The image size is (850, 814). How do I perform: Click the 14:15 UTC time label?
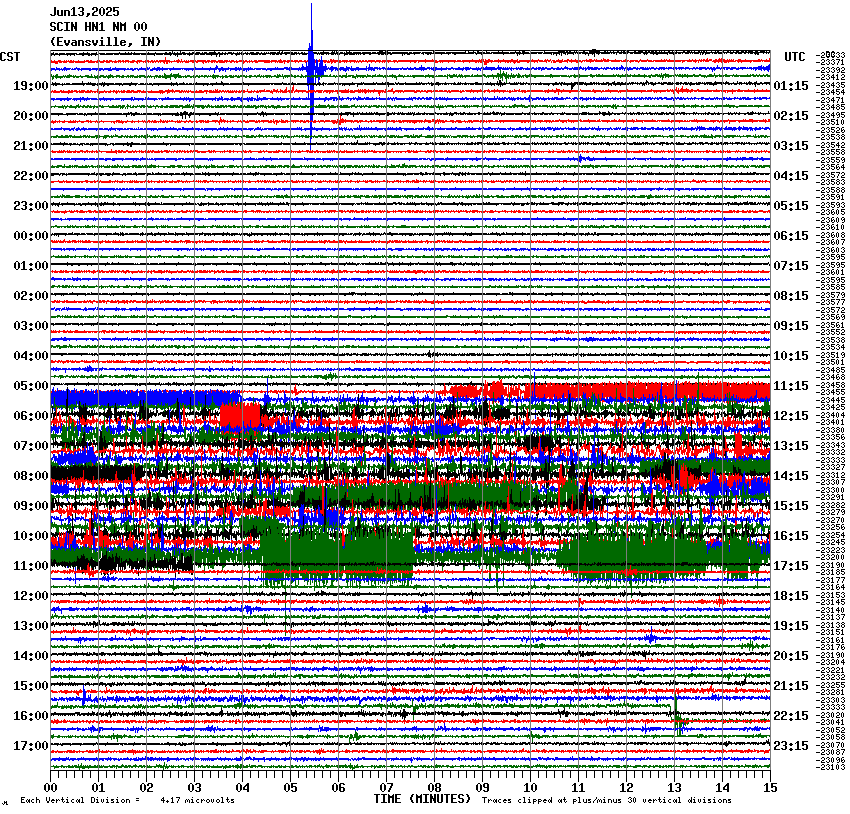pyautogui.click(x=791, y=476)
